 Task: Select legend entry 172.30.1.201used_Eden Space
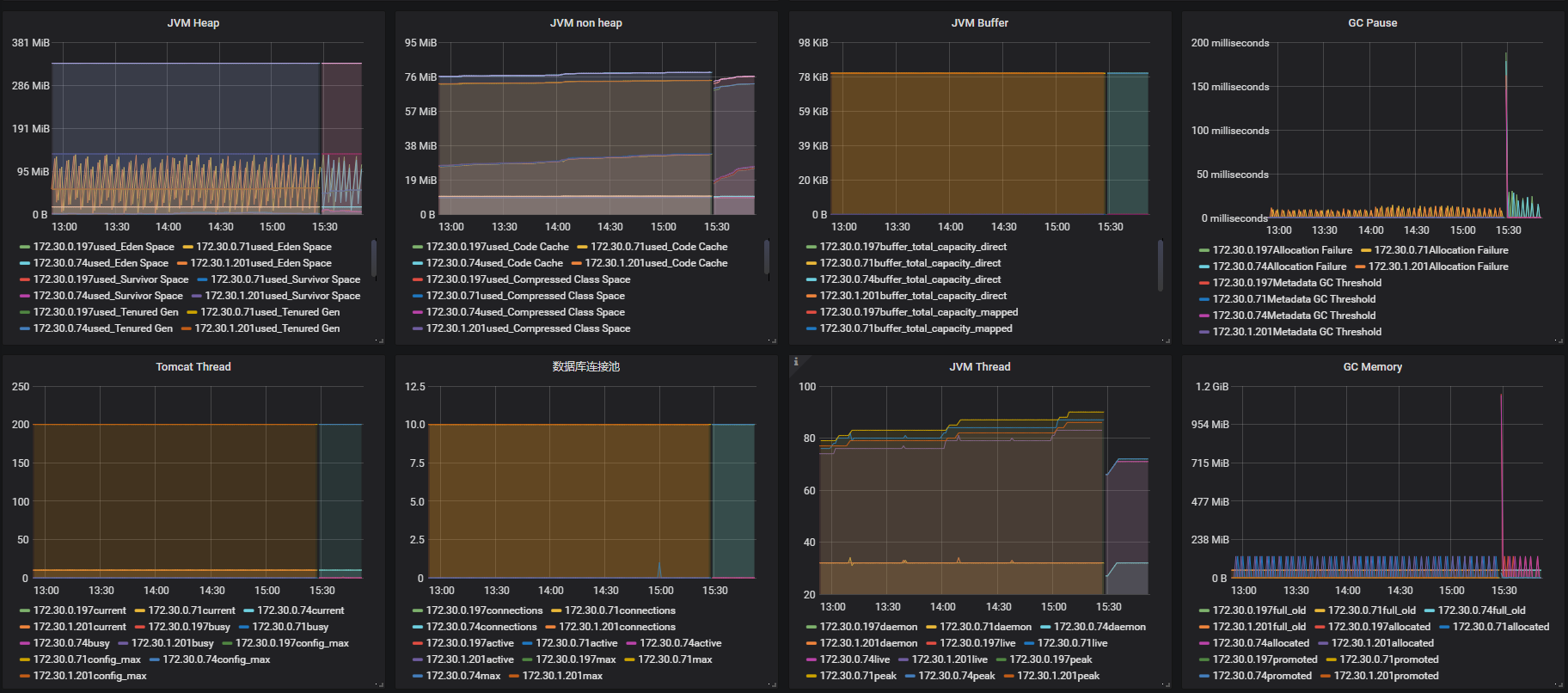tap(260, 263)
